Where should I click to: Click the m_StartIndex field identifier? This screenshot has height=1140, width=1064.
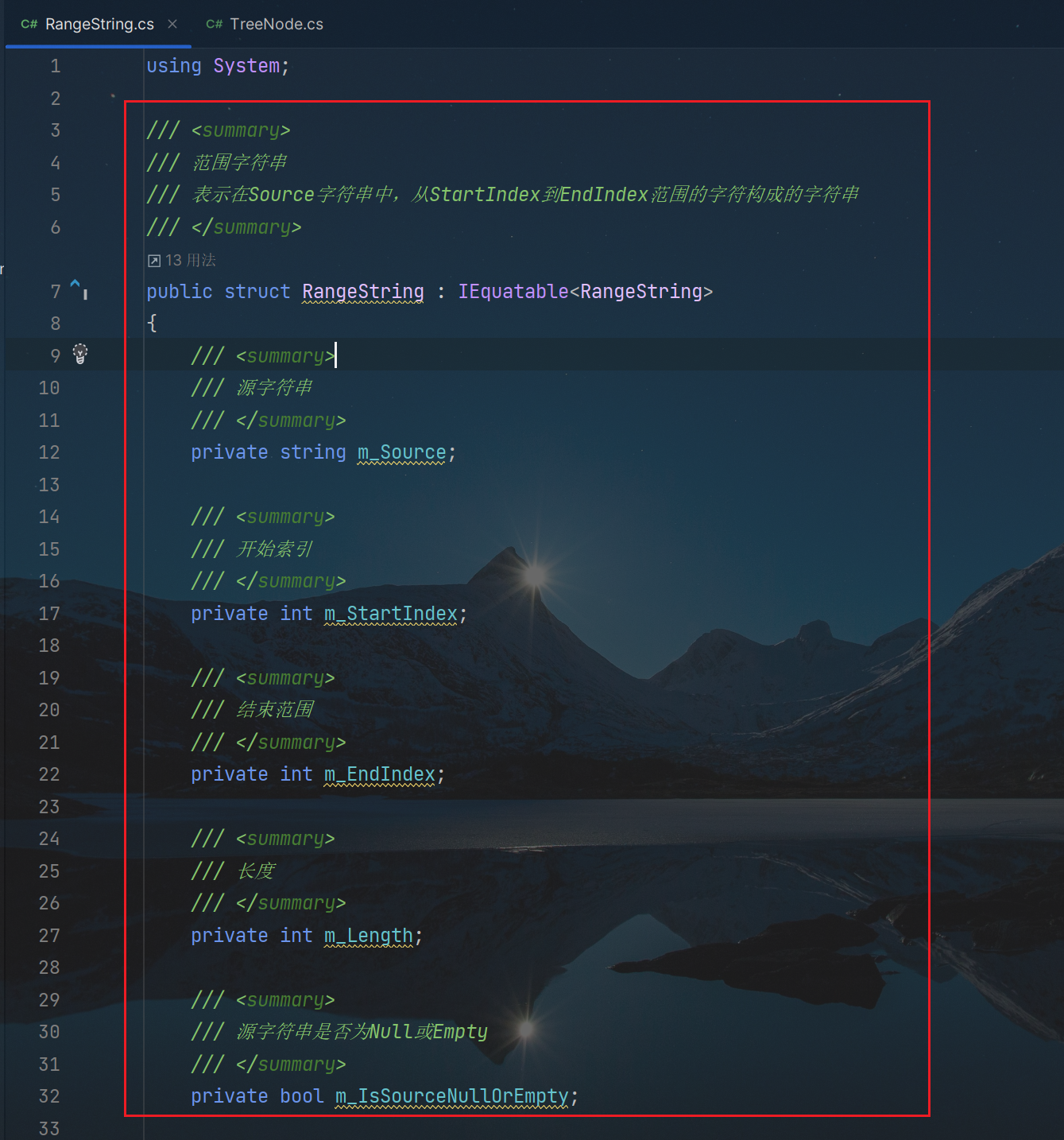390,613
